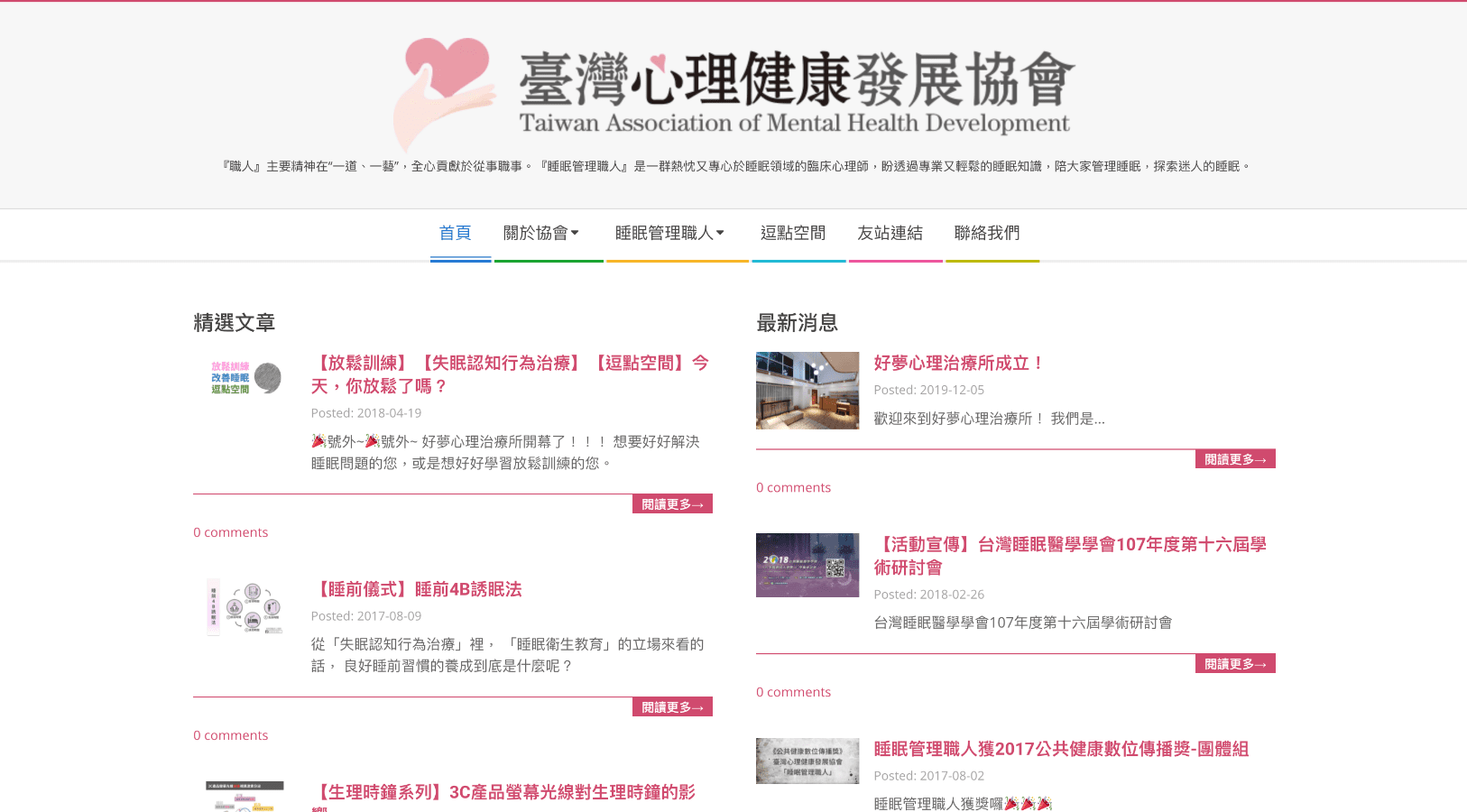Screen dimensions: 1467x812
Task: Click the 精選文章 section heading
Action: [x=234, y=323]
